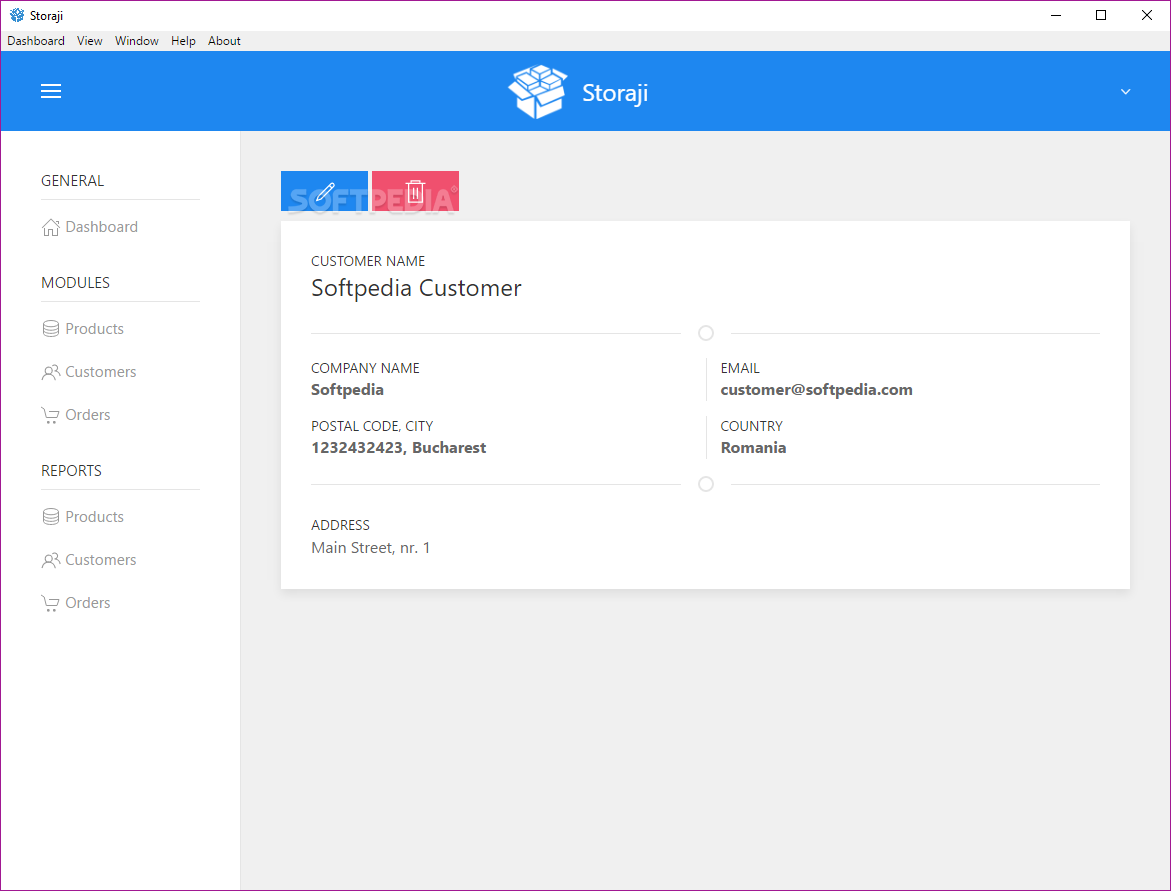This screenshot has width=1171, height=891.
Task: Open the Dashboard menu
Action: (x=36, y=41)
